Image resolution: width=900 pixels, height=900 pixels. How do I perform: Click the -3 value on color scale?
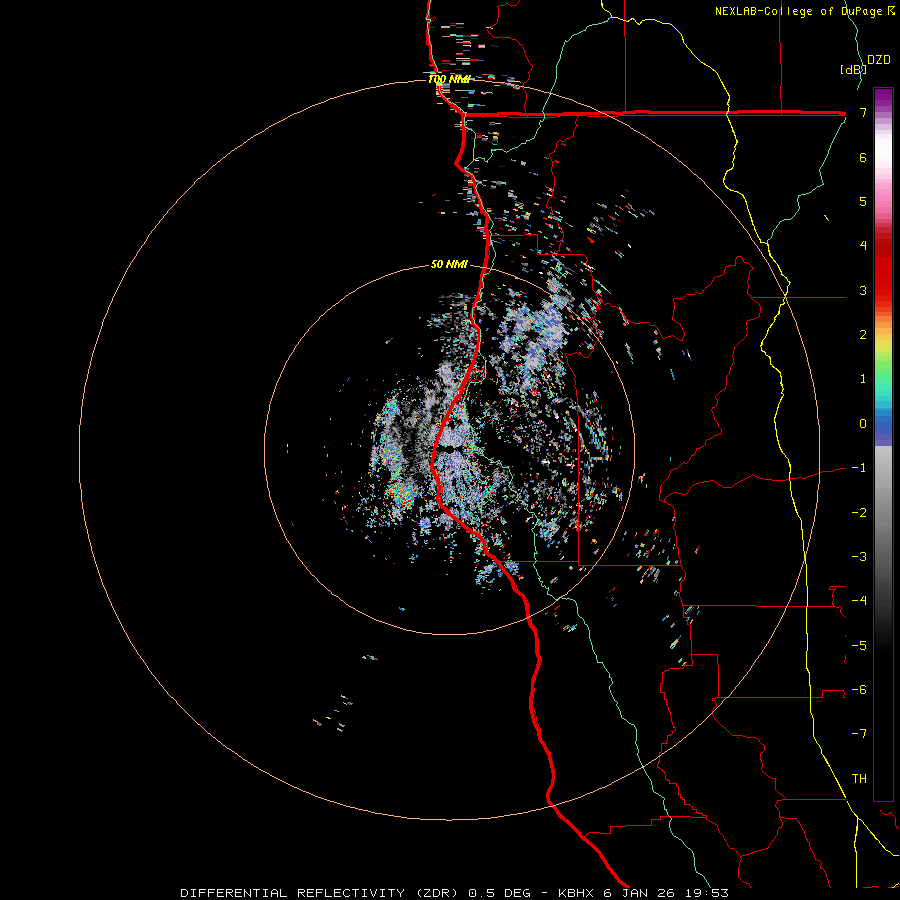coord(859,557)
